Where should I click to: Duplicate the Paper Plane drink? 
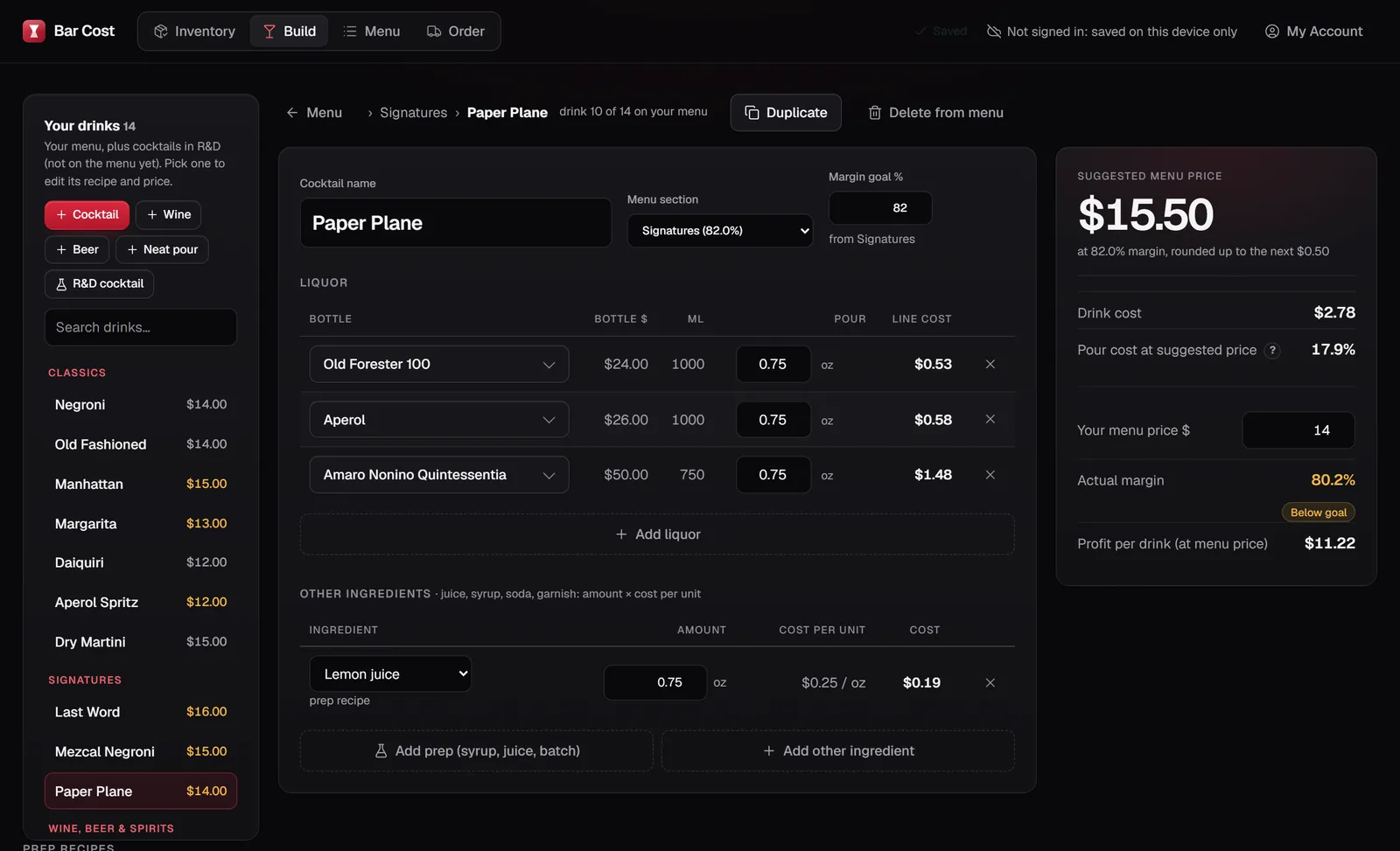(786, 113)
